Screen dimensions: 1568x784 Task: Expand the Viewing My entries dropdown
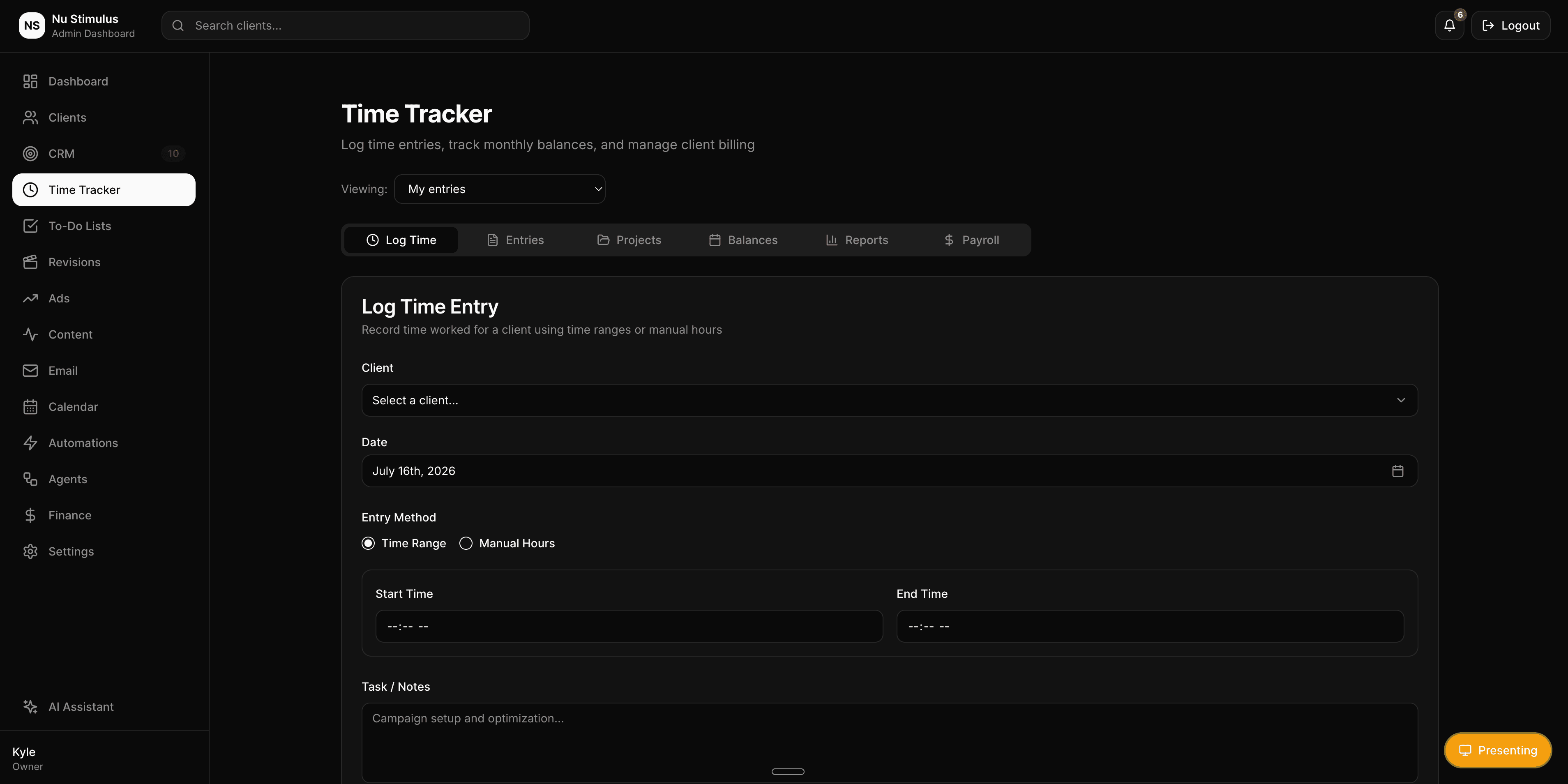point(500,189)
